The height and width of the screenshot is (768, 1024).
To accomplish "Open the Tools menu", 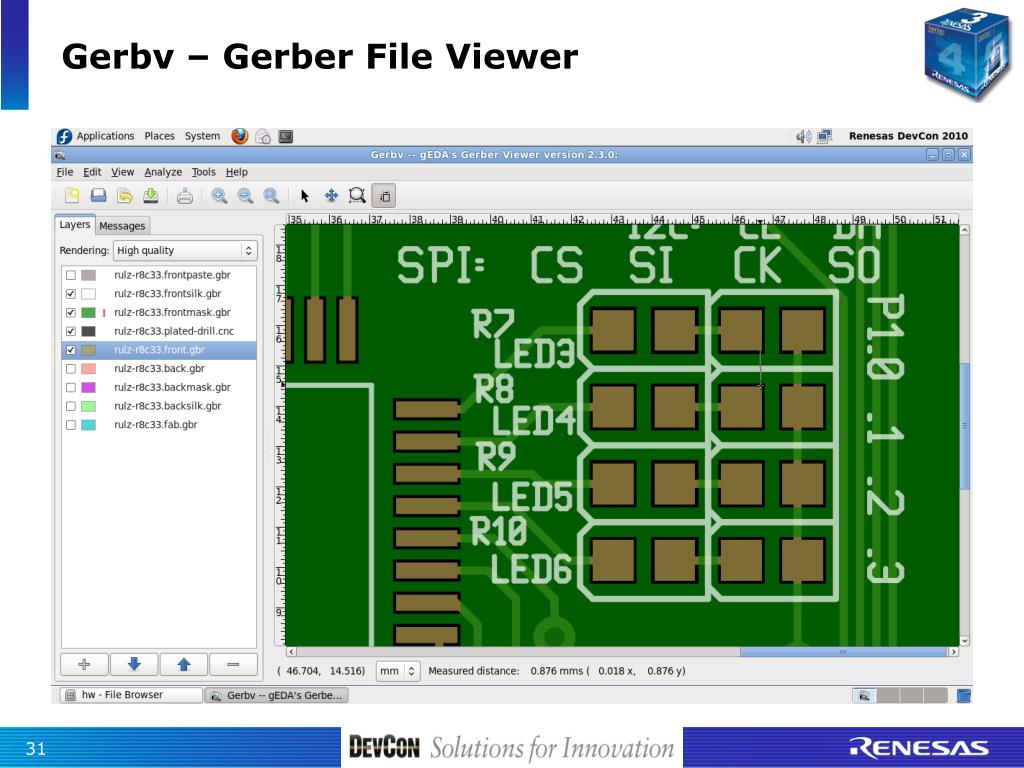I will click(203, 172).
